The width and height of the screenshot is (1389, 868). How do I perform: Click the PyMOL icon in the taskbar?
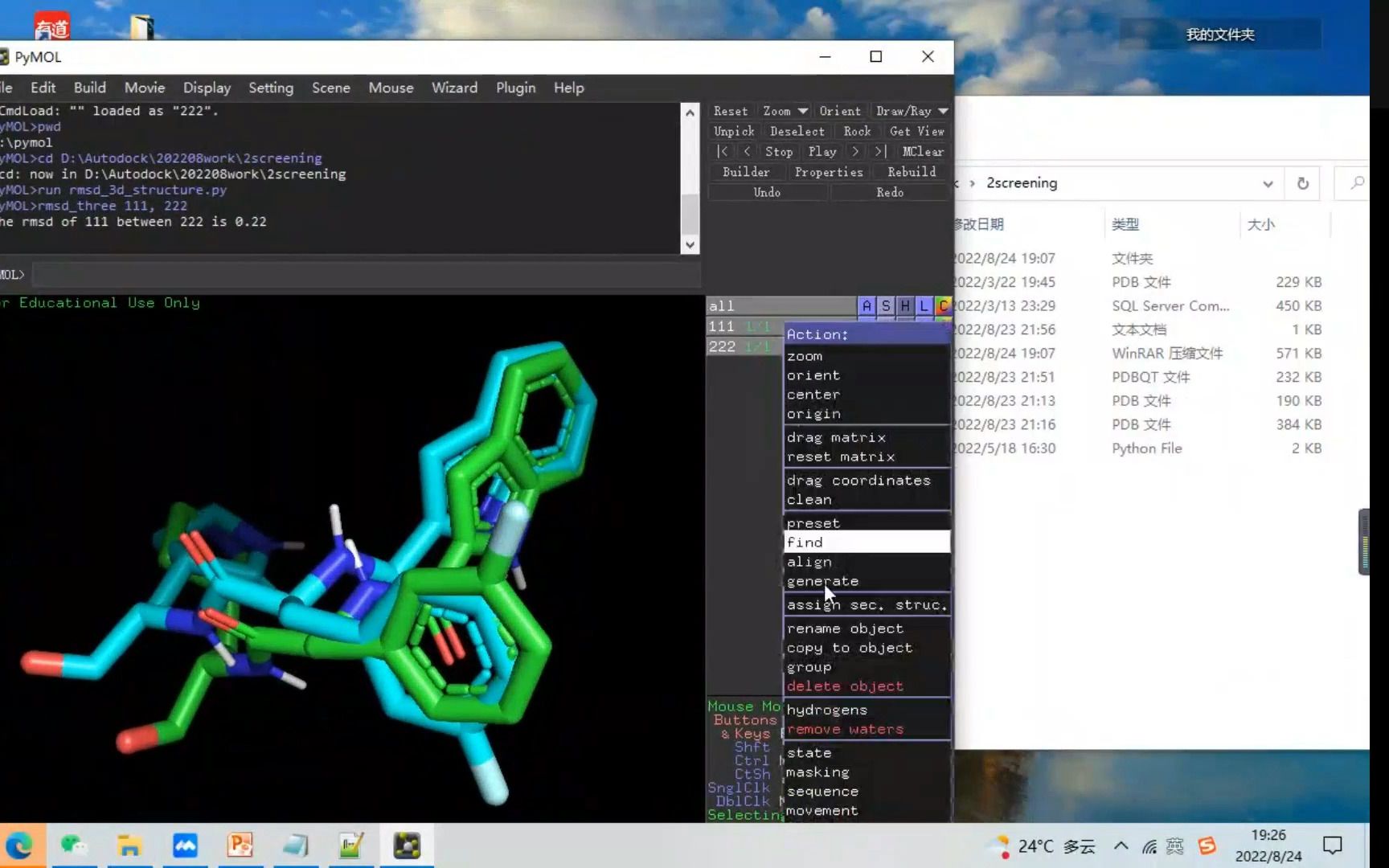[x=407, y=845]
